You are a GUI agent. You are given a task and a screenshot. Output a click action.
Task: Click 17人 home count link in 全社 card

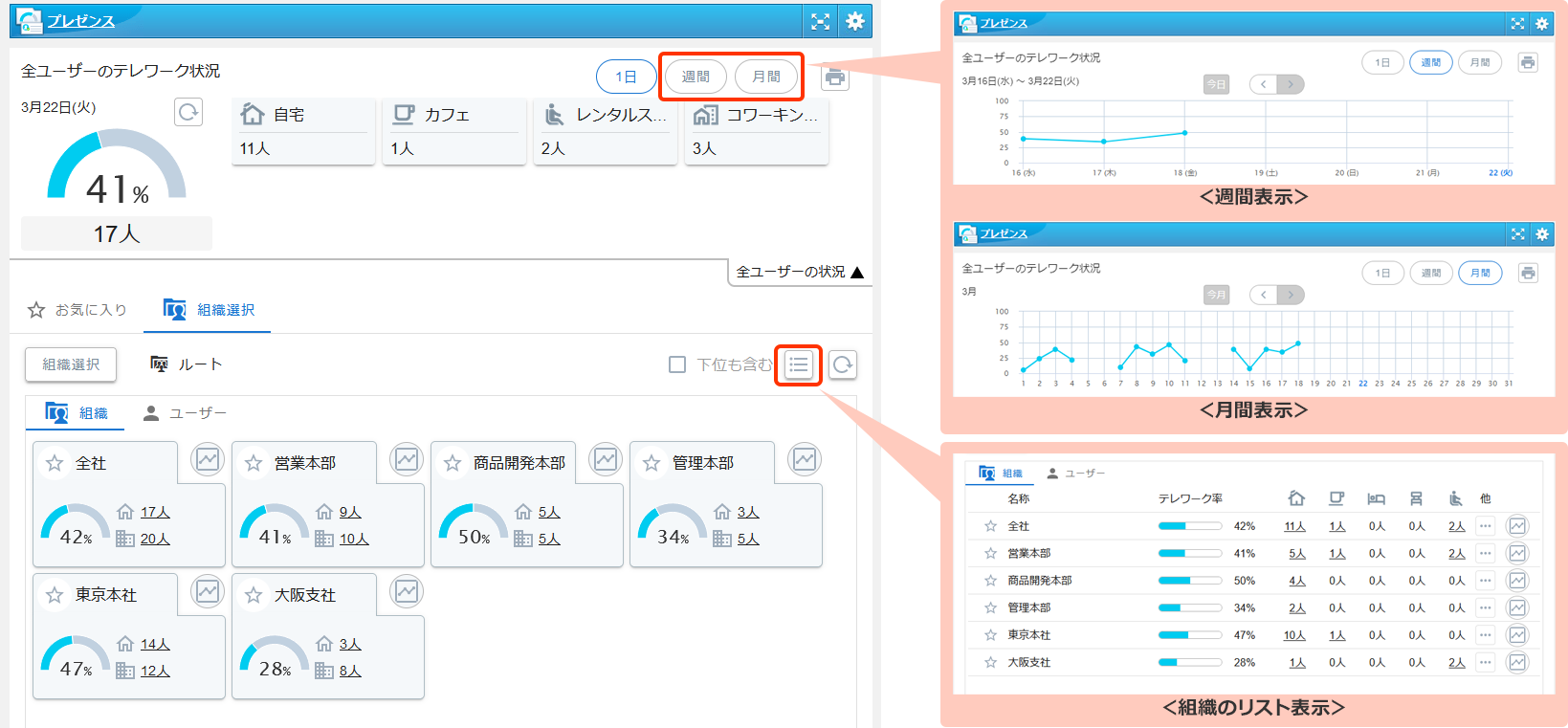(x=155, y=513)
